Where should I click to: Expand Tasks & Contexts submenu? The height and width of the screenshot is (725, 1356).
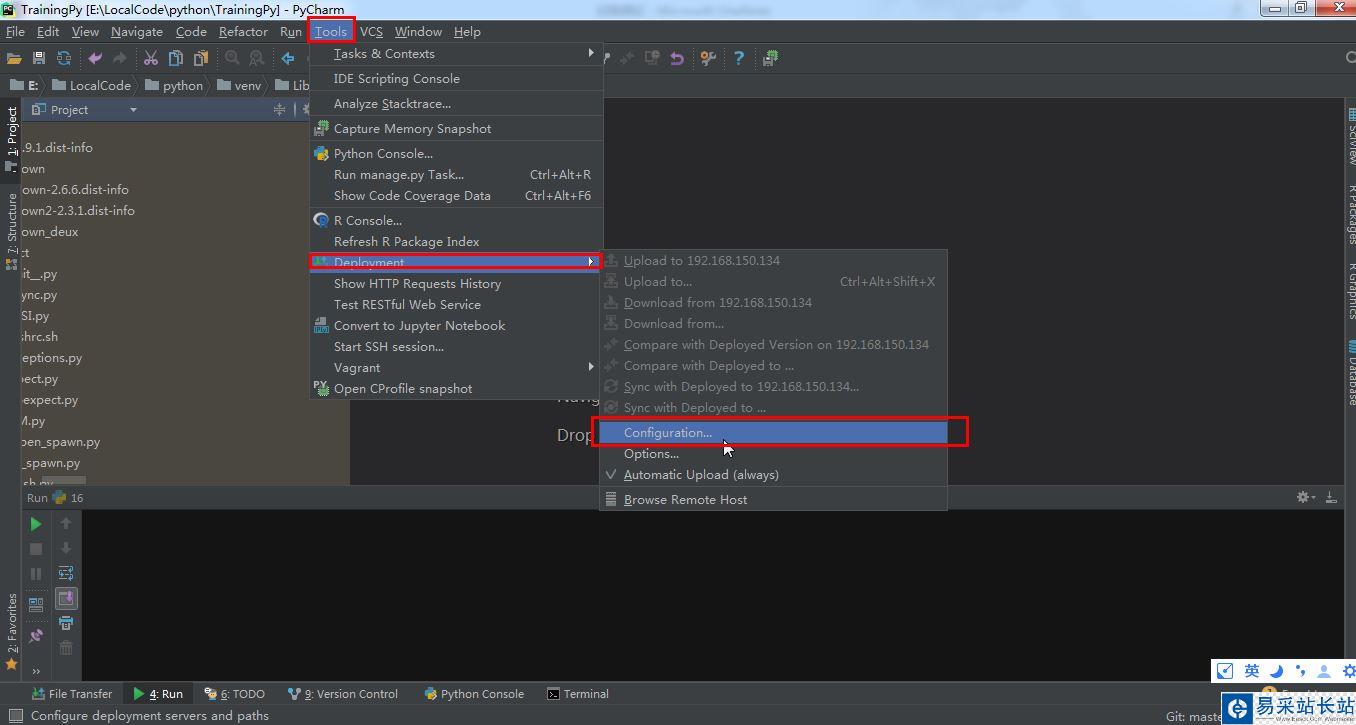coord(456,54)
